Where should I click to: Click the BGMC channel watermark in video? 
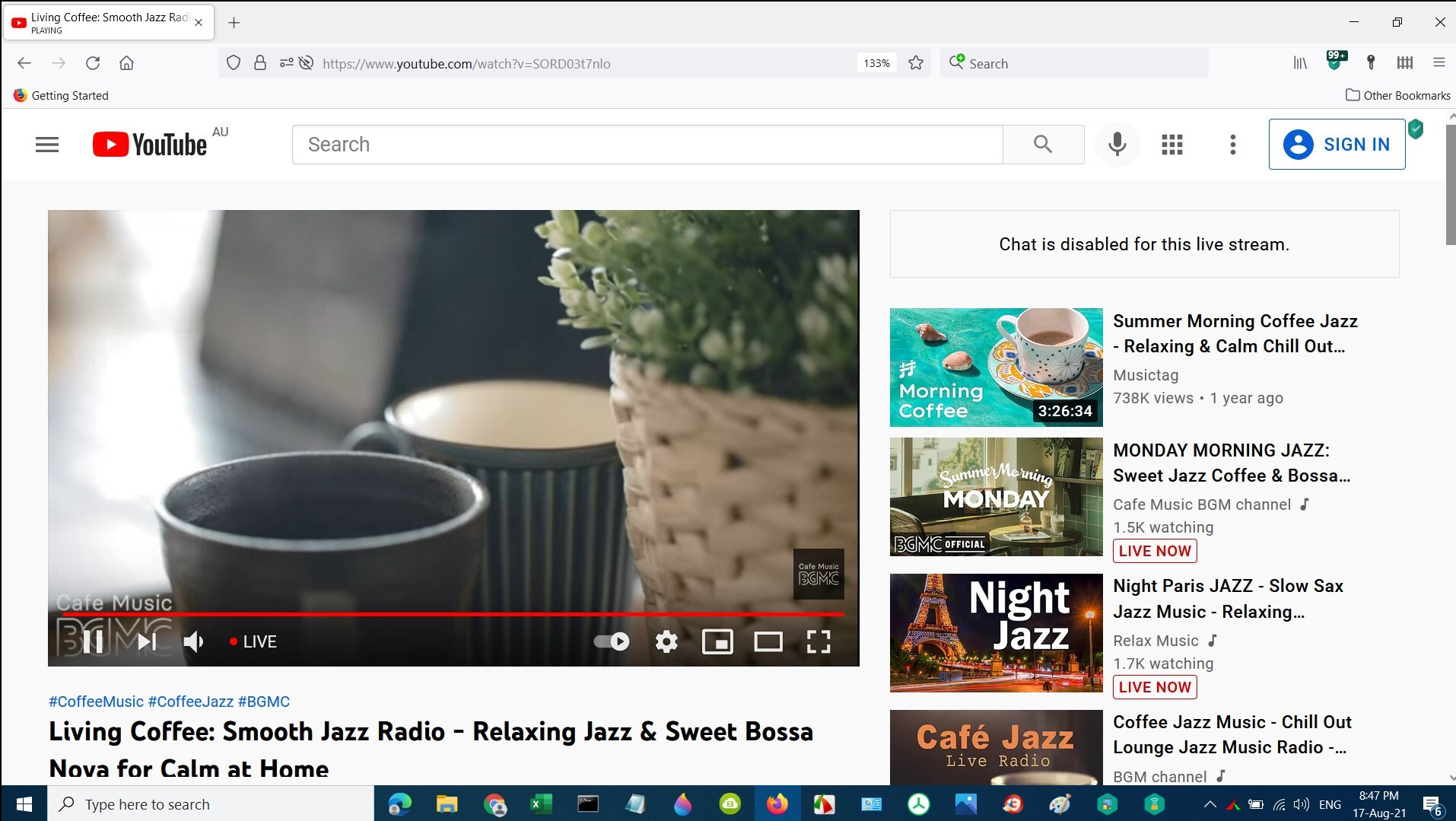click(819, 574)
